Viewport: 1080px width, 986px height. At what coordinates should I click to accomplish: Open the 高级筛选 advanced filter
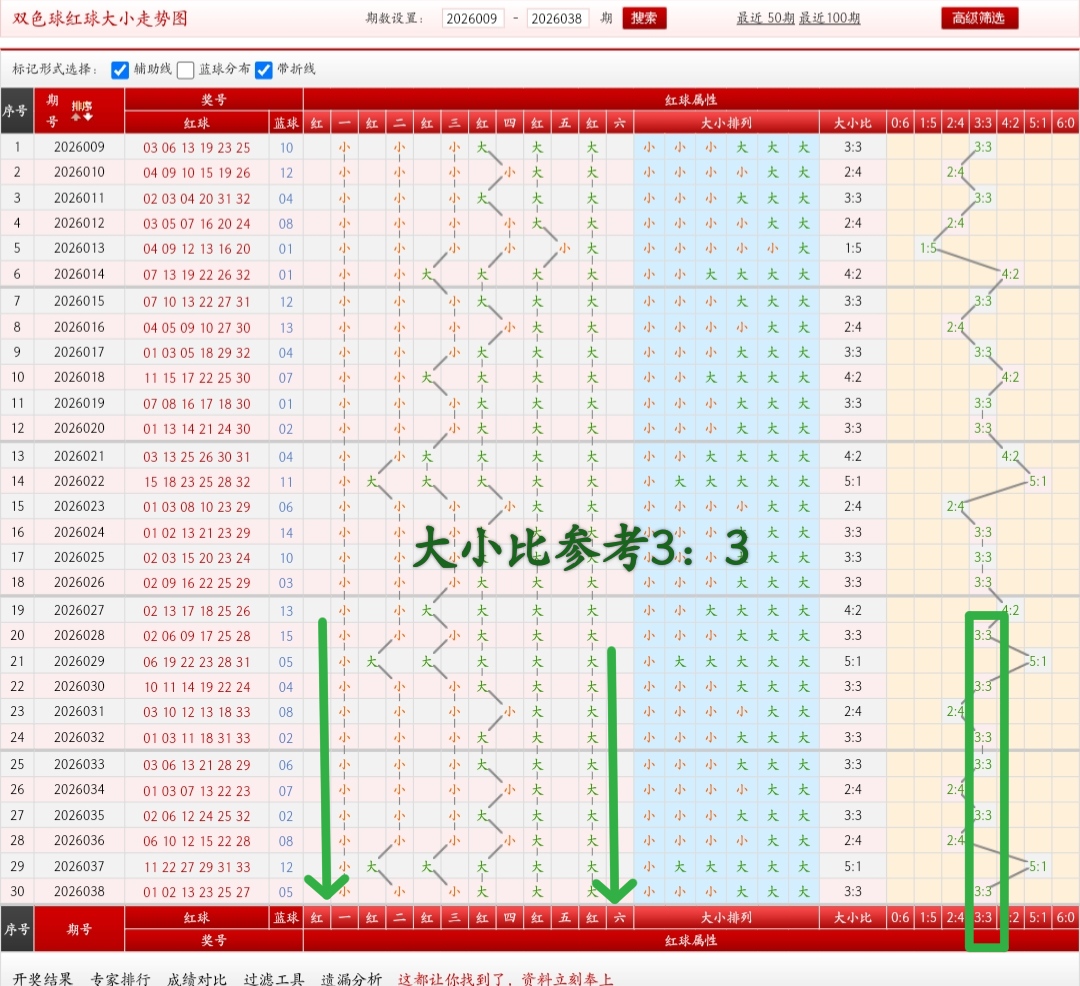[978, 18]
